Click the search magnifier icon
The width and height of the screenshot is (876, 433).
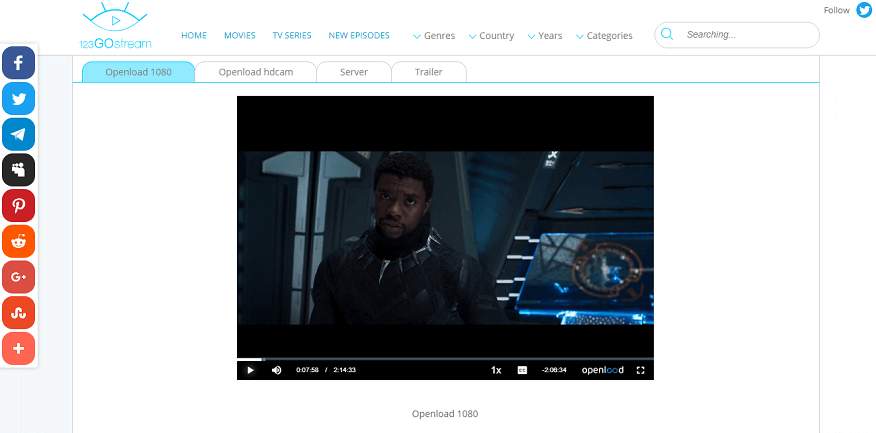pos(666,35)
